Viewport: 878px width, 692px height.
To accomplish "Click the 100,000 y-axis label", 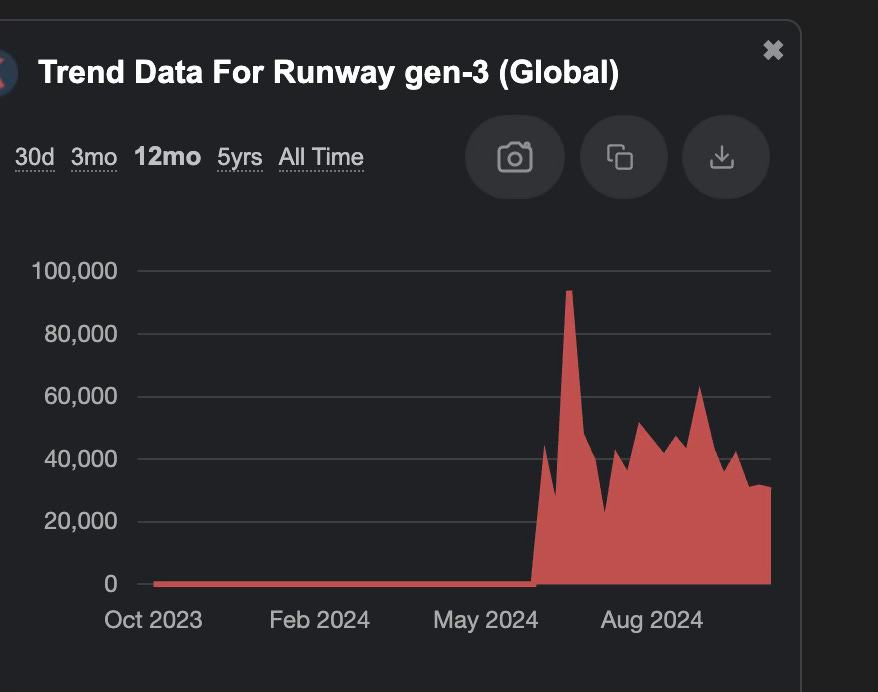I will tap(74, 271).
